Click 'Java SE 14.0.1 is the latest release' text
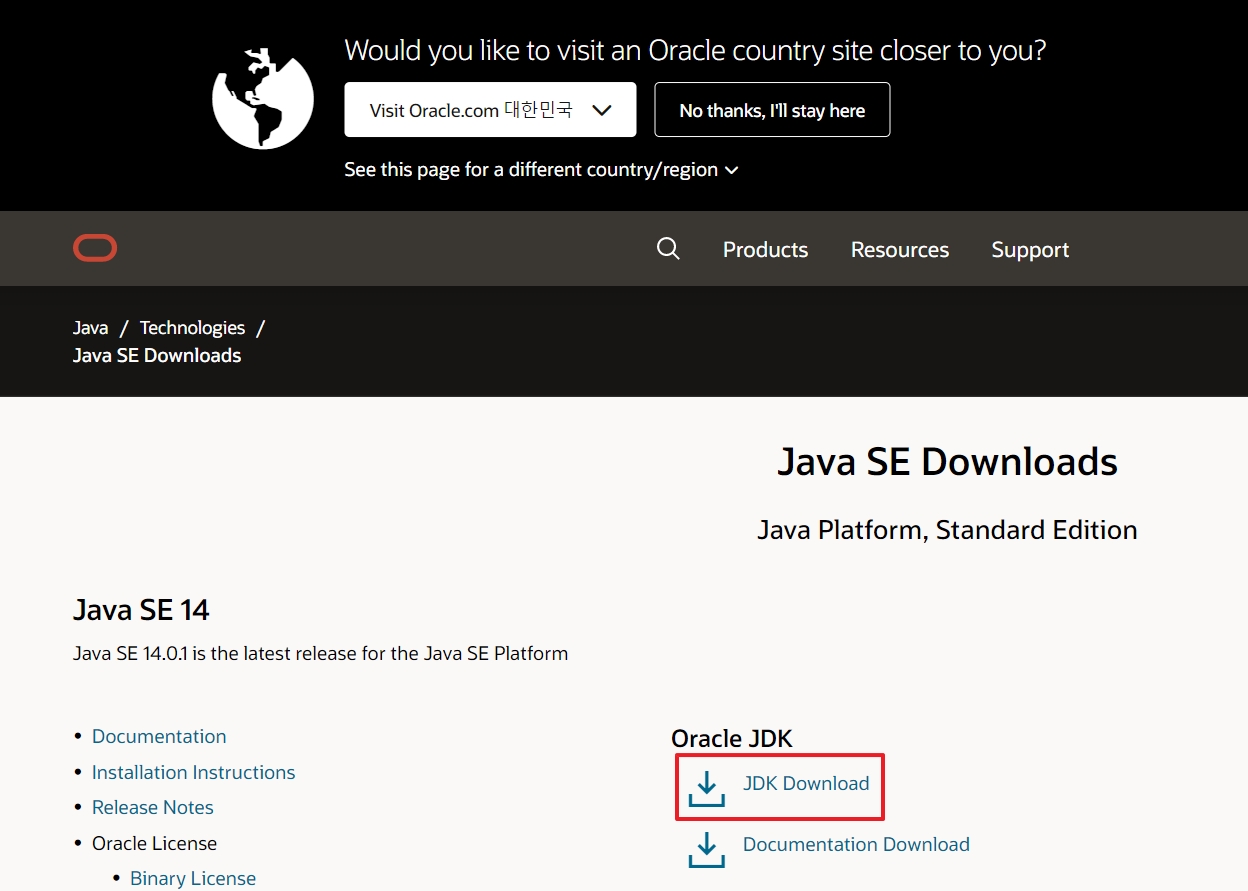Viewport: 1248px width, 891px height. click(320, 654)
